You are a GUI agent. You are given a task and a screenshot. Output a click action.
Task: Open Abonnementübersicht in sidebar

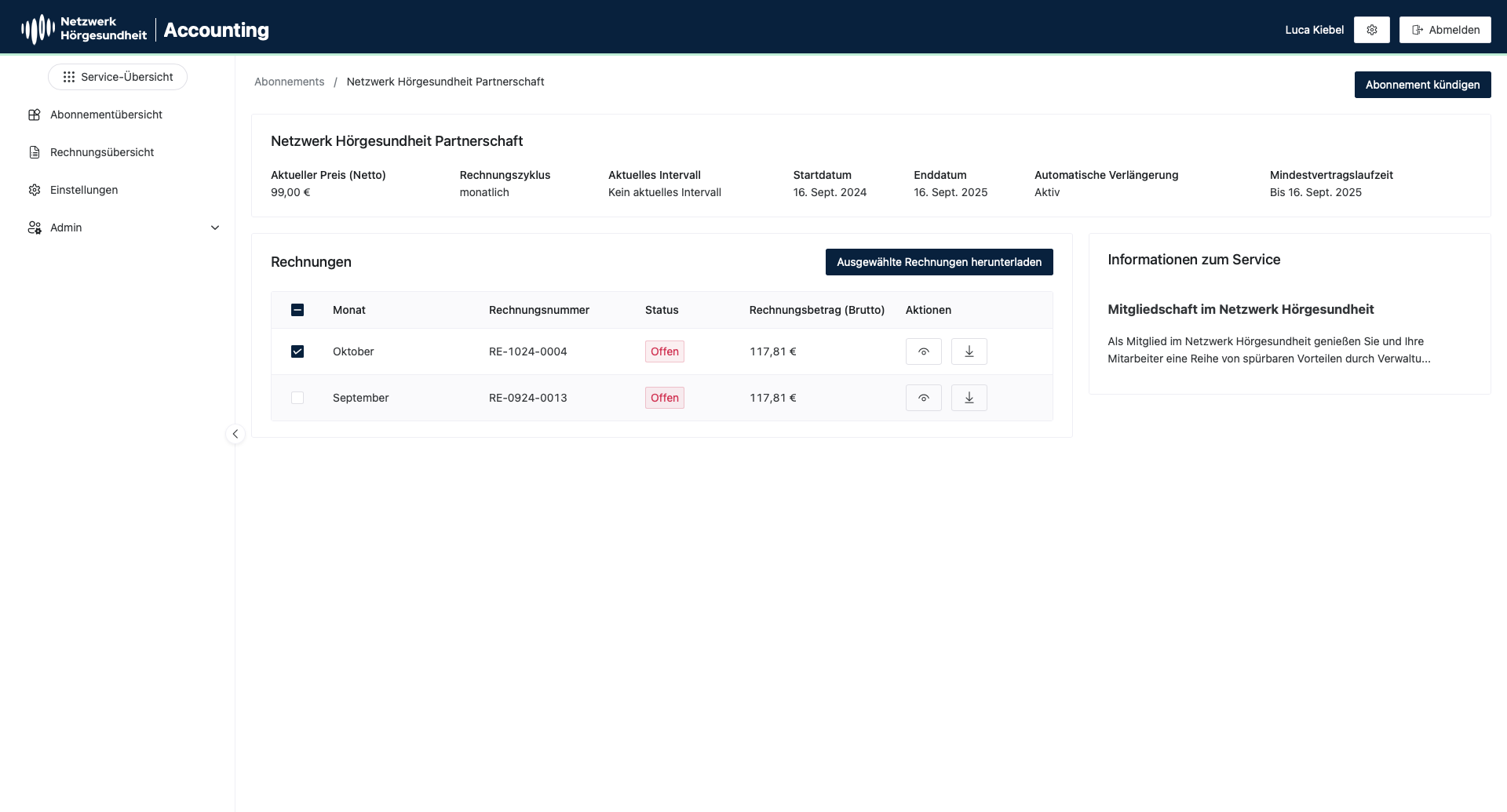point(106,115)
